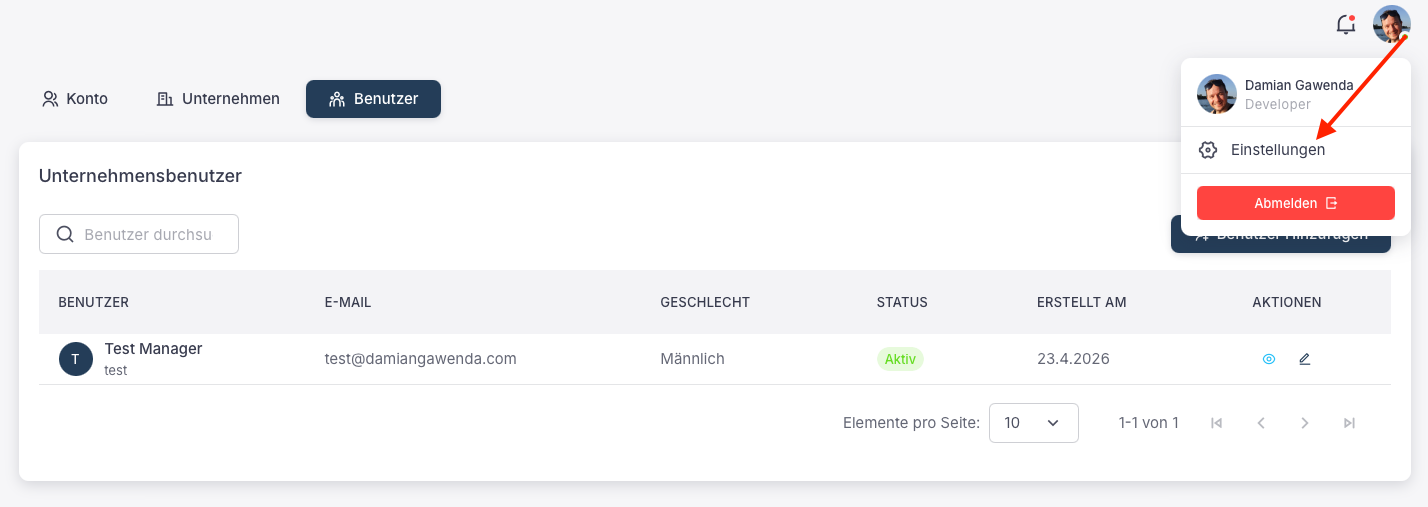Jump to the last page of results
The height and width of the screenshot is (507, 1428).
(x=1349, y=423)
